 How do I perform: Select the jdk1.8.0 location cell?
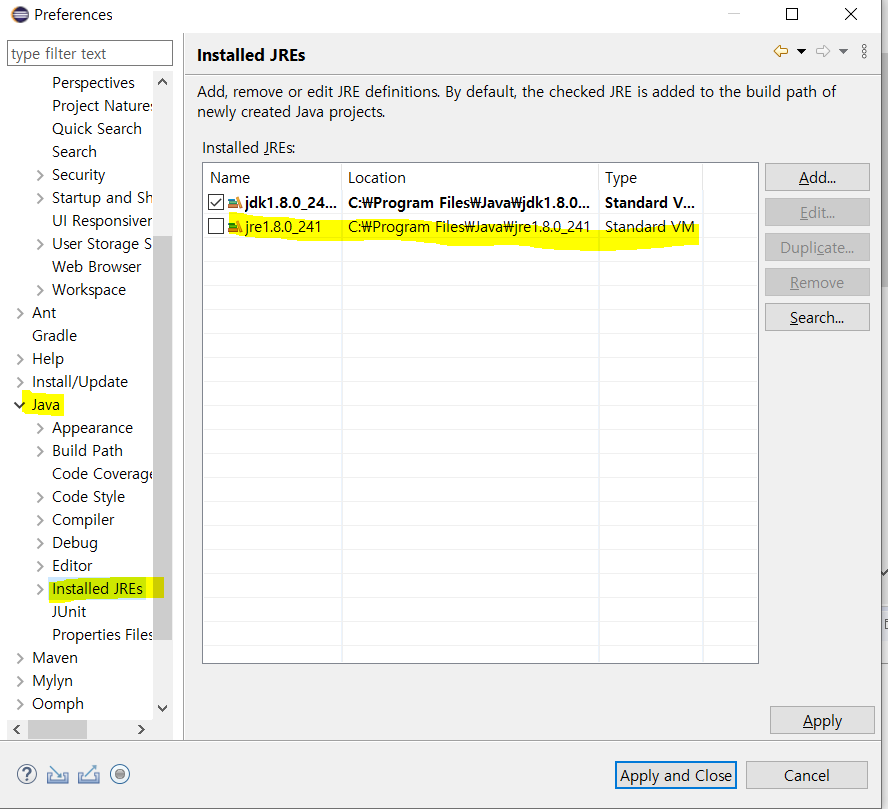point(469,203)
